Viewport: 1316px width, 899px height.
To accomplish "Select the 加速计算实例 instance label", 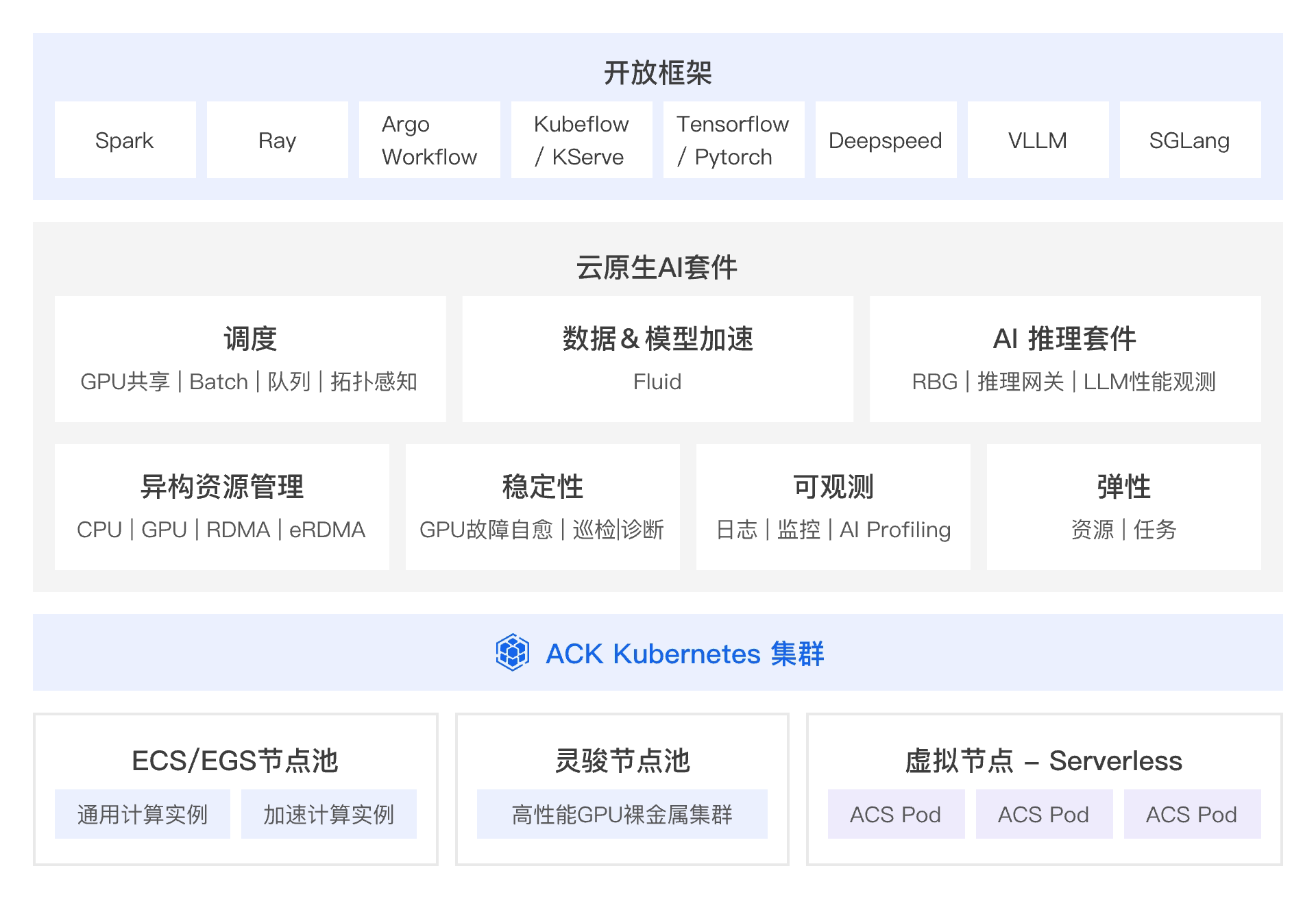I will click(328, 814).
